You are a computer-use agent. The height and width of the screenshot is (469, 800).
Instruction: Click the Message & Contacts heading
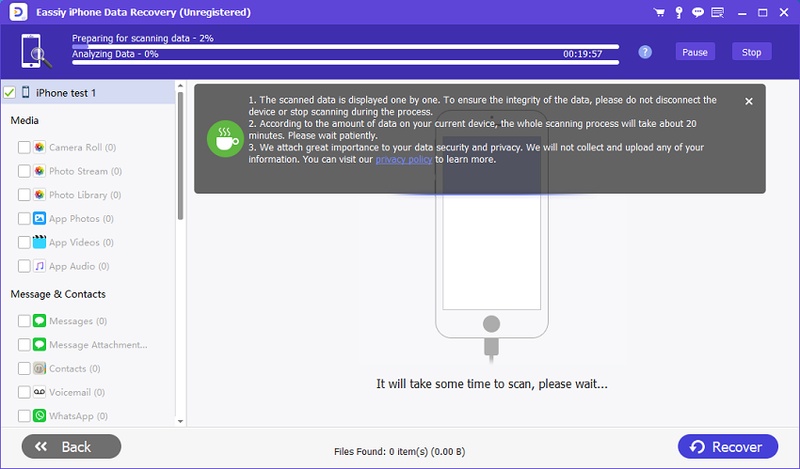(58, 294)
